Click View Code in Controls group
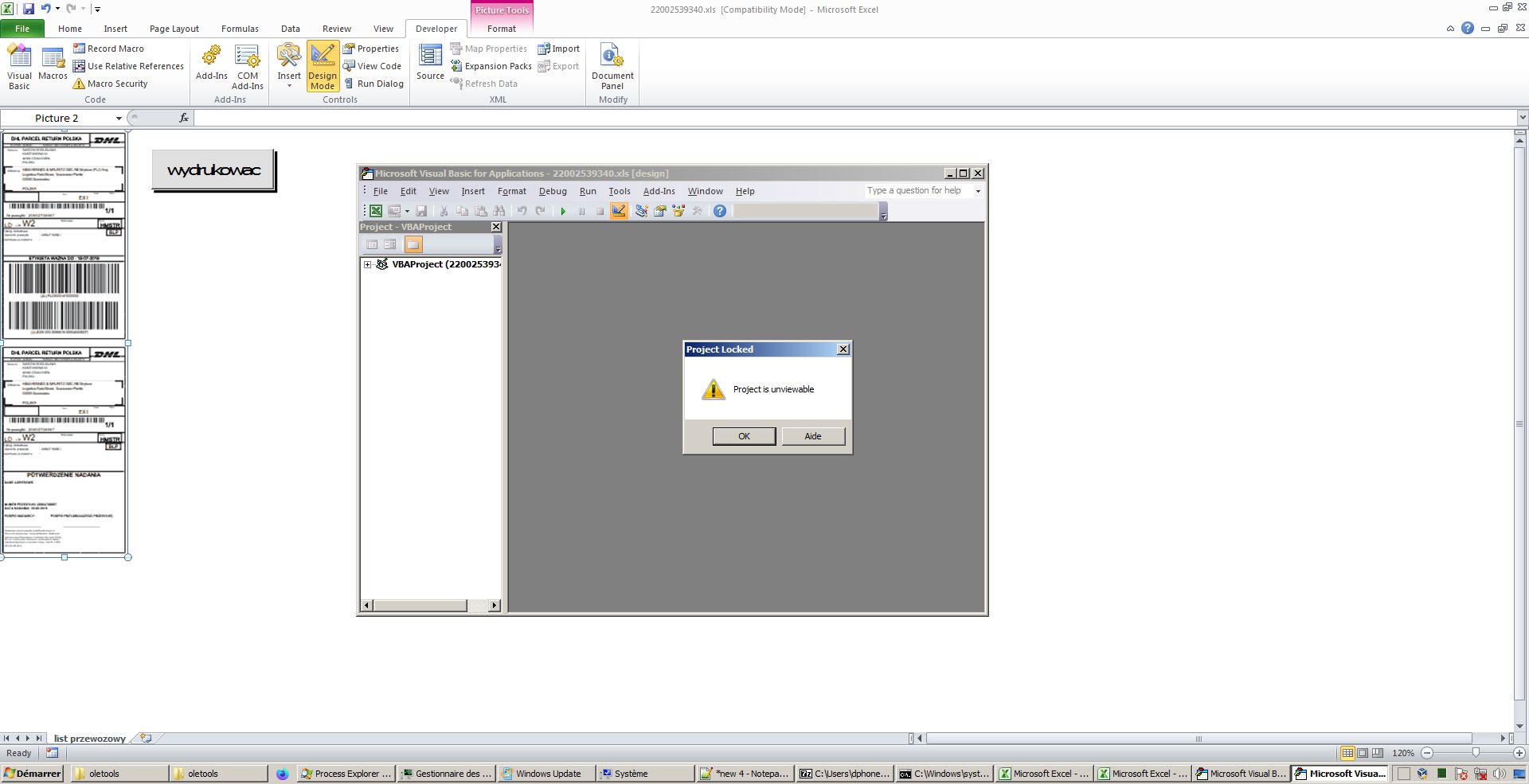 coord(372,66)
